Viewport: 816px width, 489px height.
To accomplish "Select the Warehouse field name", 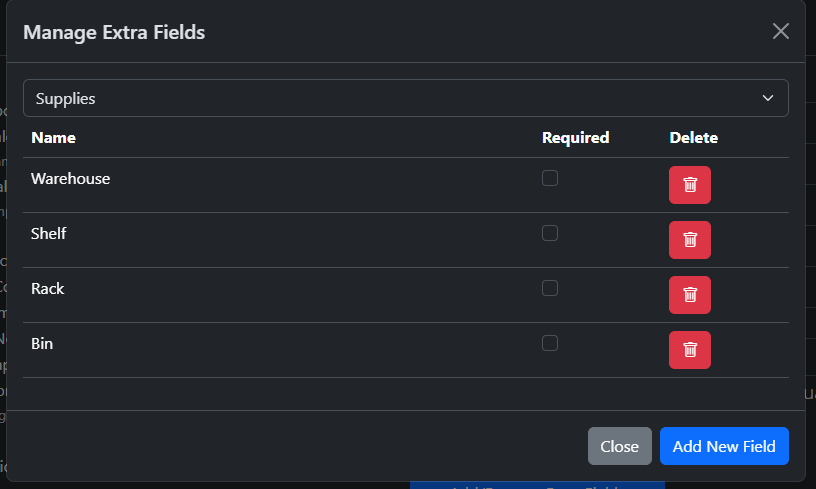I will pyautogui.click(x=70, y=179).
